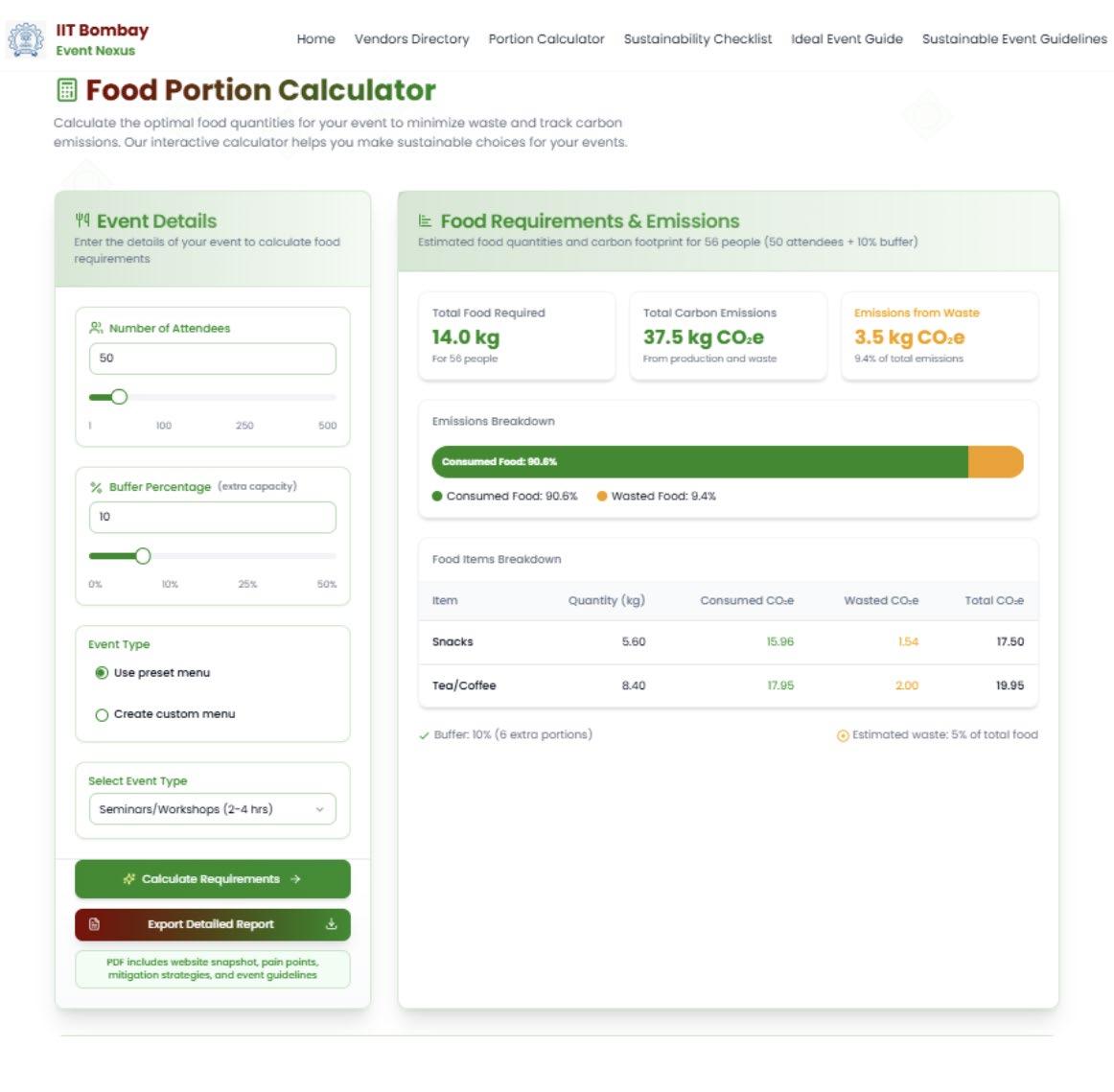
Task: Click the download icon on Export Detailed Report
Action: click(x=331, y=924)
